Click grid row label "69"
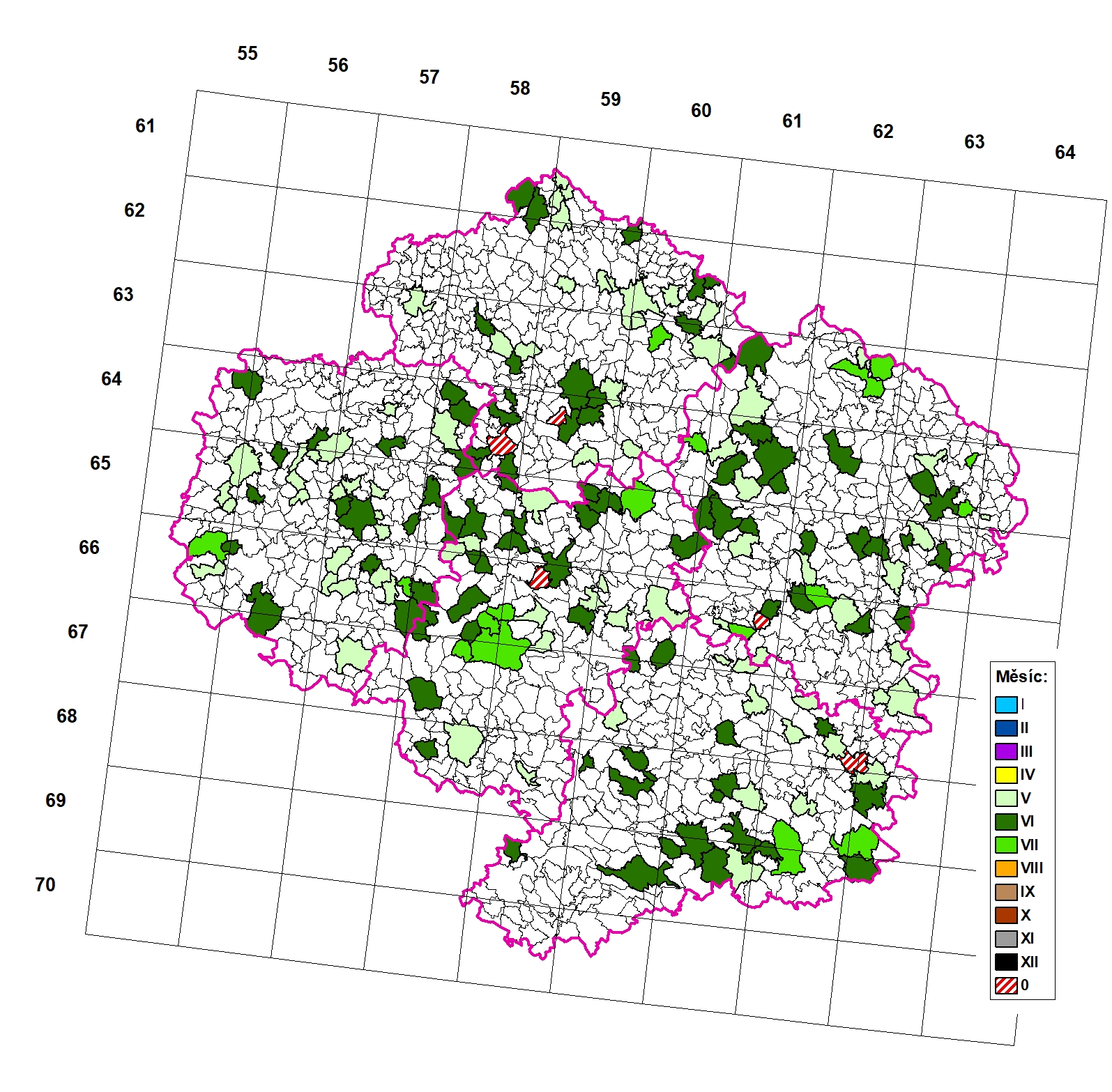This screenshot has height=1092, width=1112. click(x=56, y=801)
